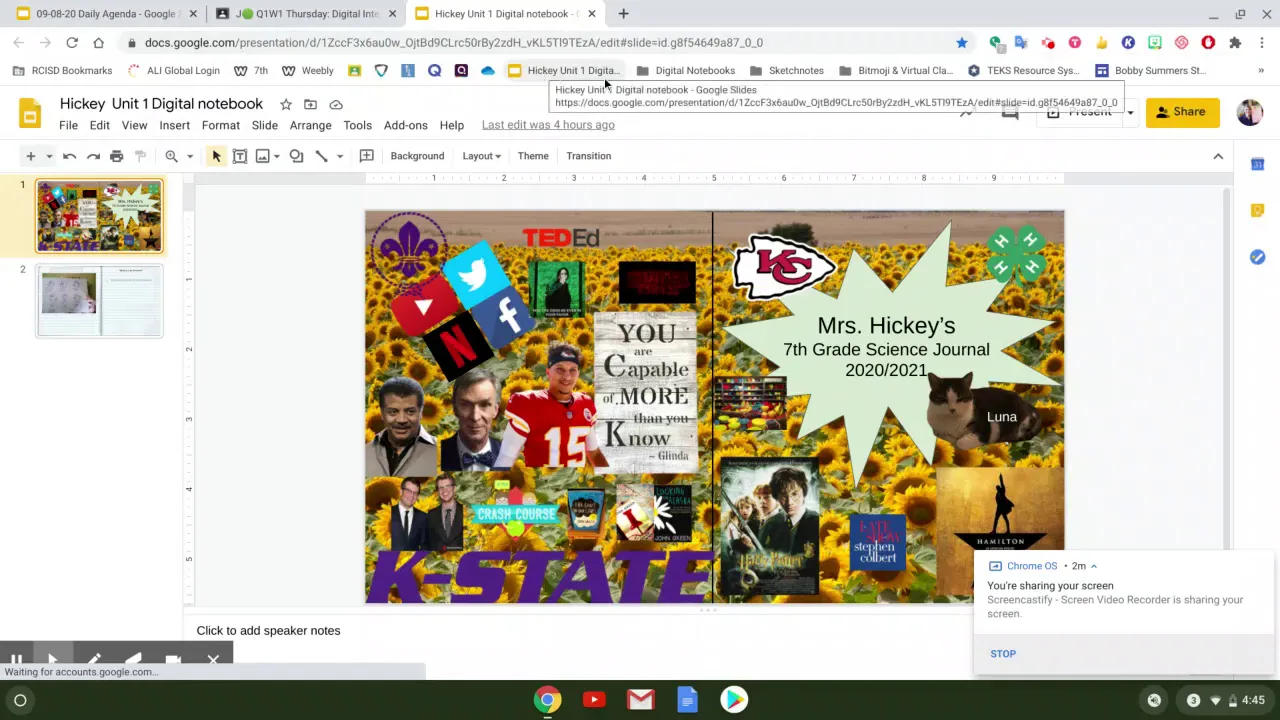
Task: Click the zoom magnifier tool
Action: click(x=172, y=156)
